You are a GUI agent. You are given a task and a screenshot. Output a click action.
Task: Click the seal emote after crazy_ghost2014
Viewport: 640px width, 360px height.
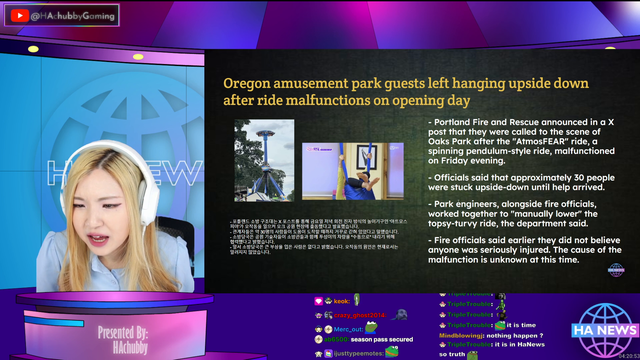pos(399,314)
